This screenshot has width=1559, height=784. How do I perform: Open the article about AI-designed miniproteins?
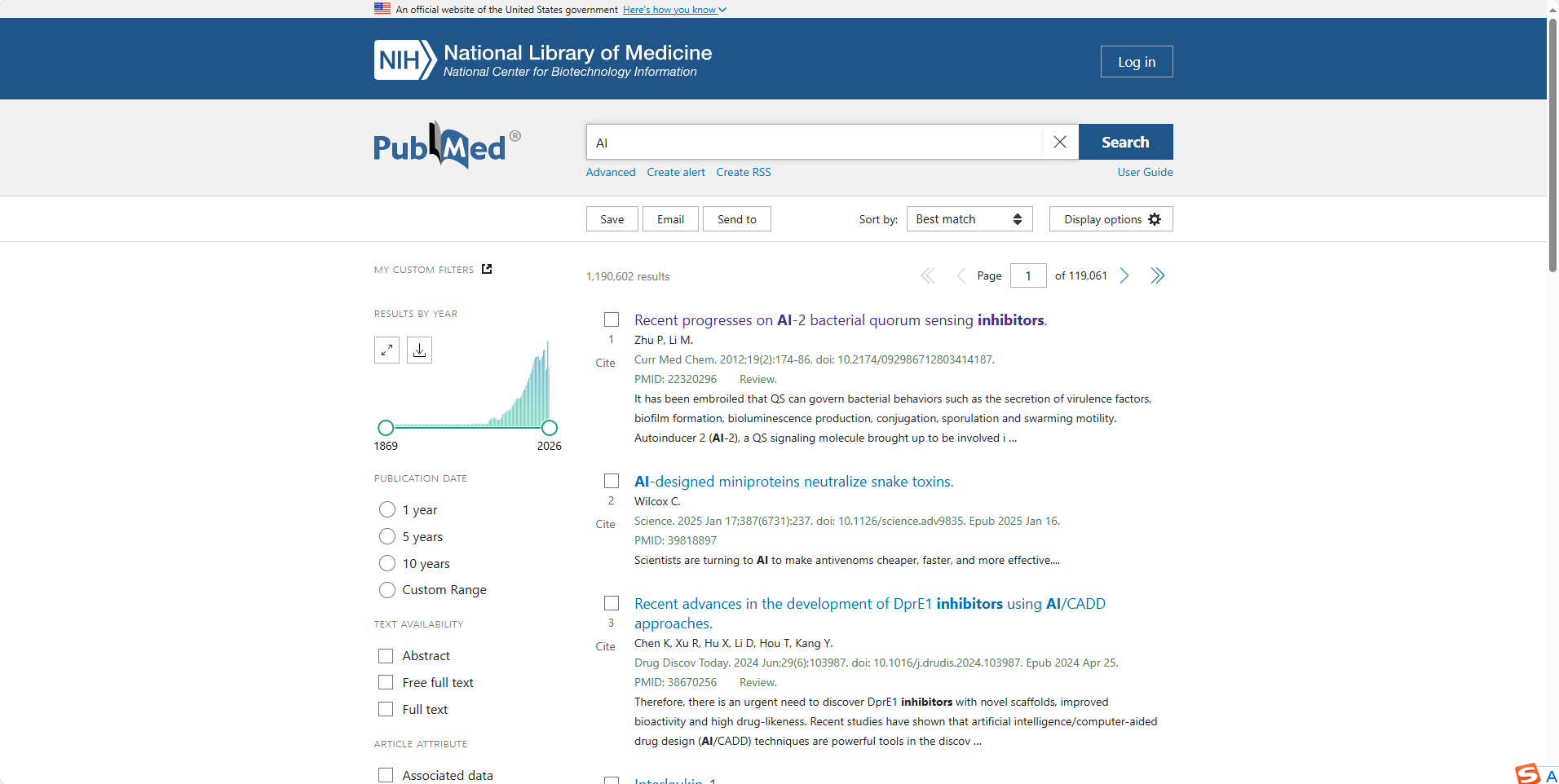pos(793,481)
